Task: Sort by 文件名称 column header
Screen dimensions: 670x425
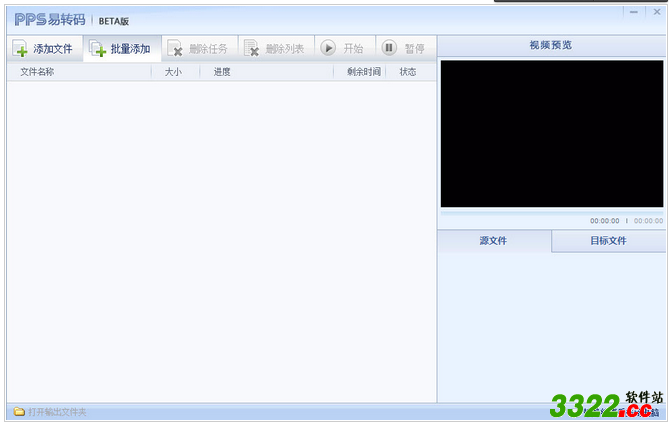Action: [79, 72]
